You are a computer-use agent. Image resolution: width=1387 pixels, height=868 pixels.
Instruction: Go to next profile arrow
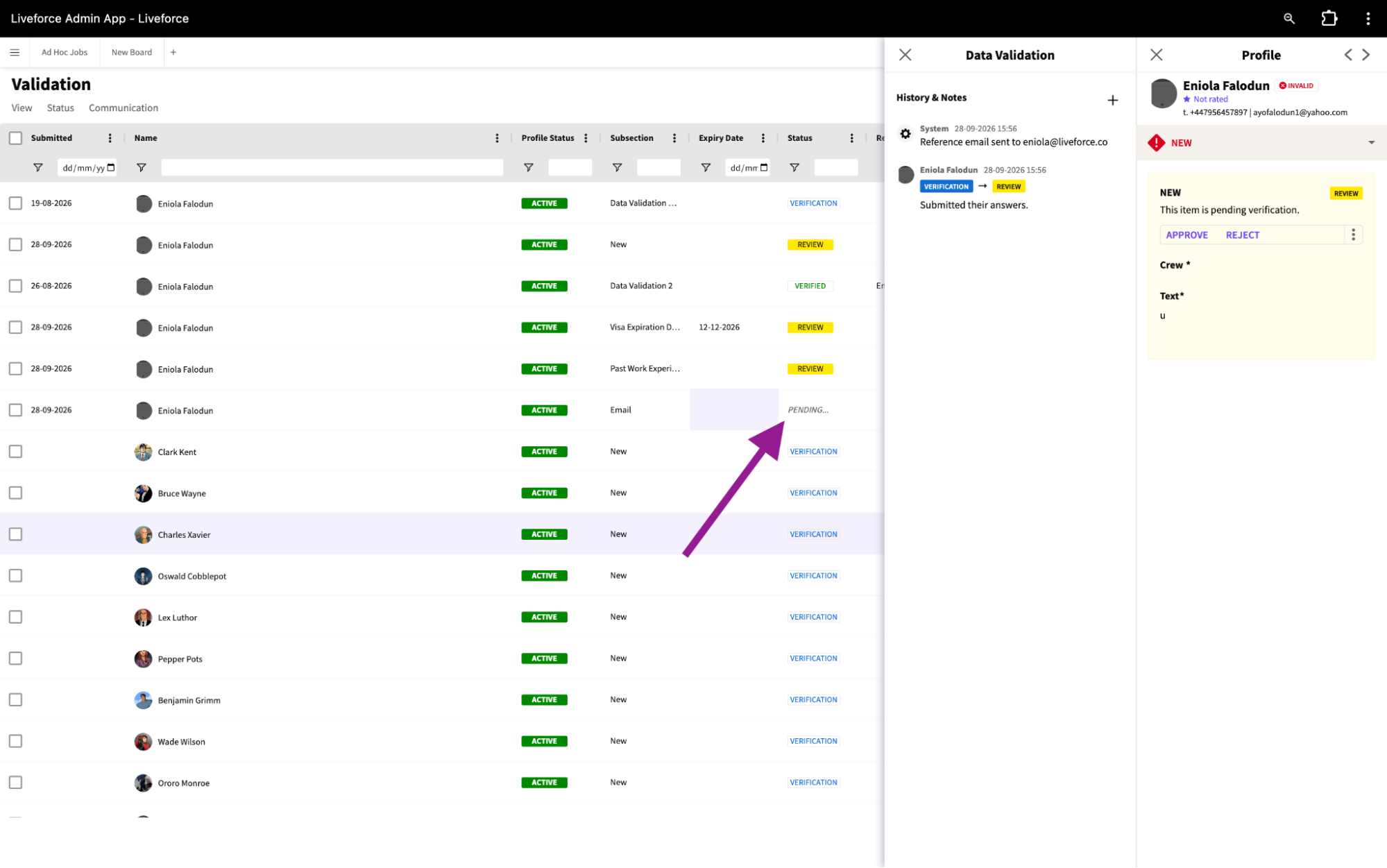(1365, 55)
